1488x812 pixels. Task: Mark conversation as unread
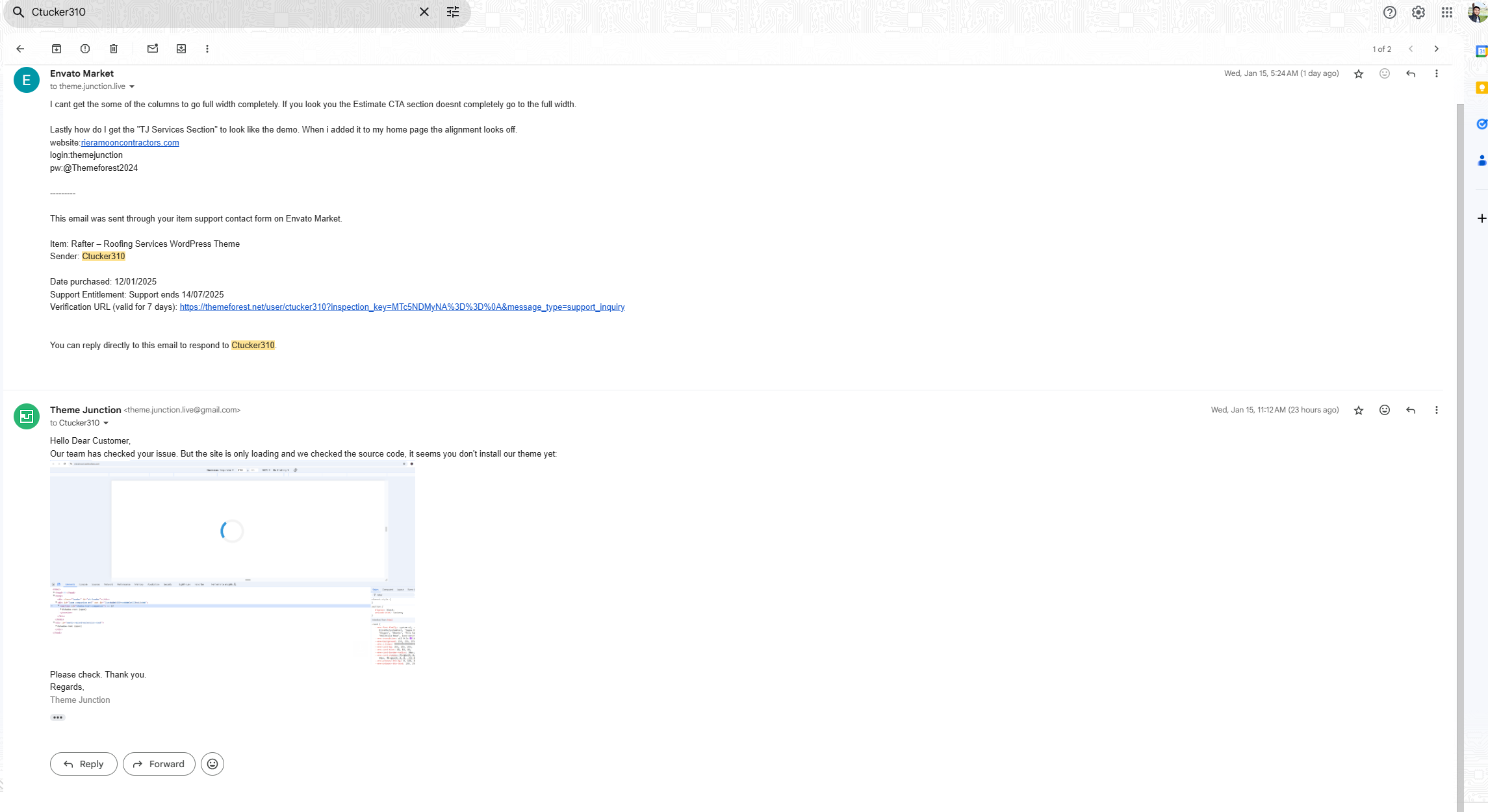click(153, 49)
